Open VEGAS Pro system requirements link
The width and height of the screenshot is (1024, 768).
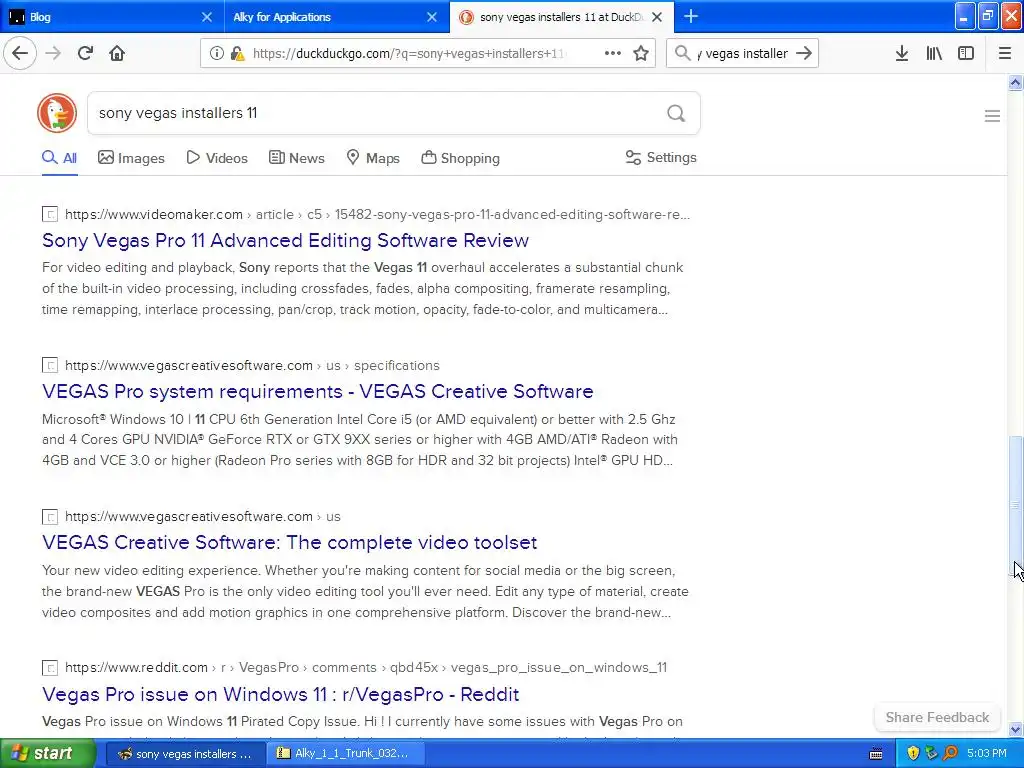pyautogui.click(x=317, y=391)
